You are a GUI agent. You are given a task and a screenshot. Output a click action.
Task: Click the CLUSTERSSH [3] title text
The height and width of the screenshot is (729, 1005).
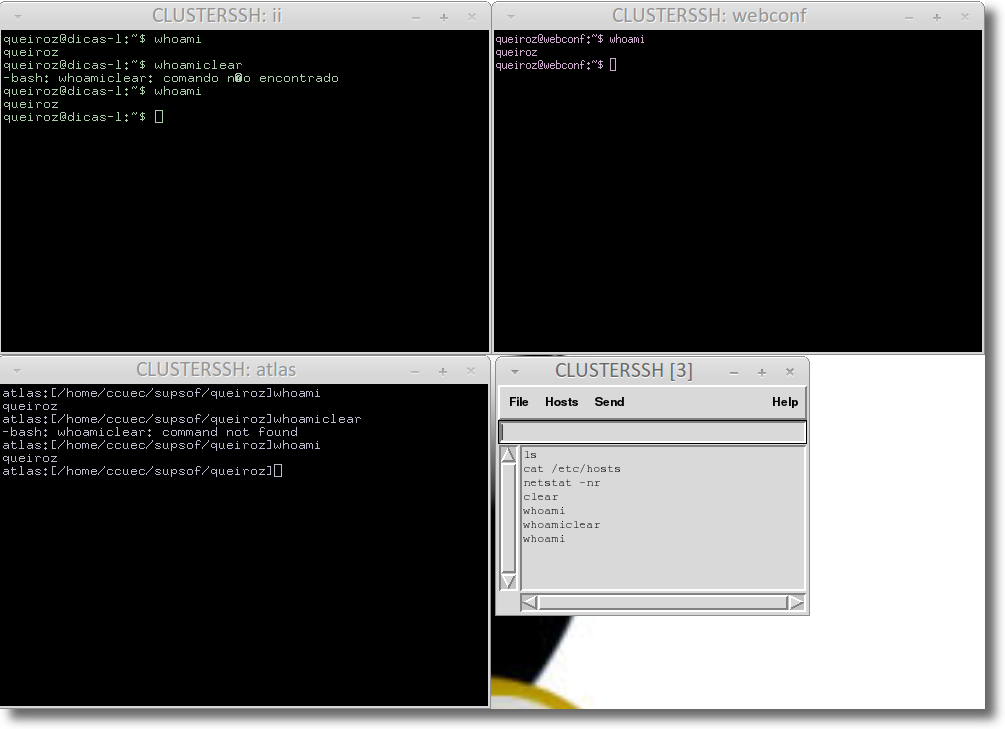[624, 371]
